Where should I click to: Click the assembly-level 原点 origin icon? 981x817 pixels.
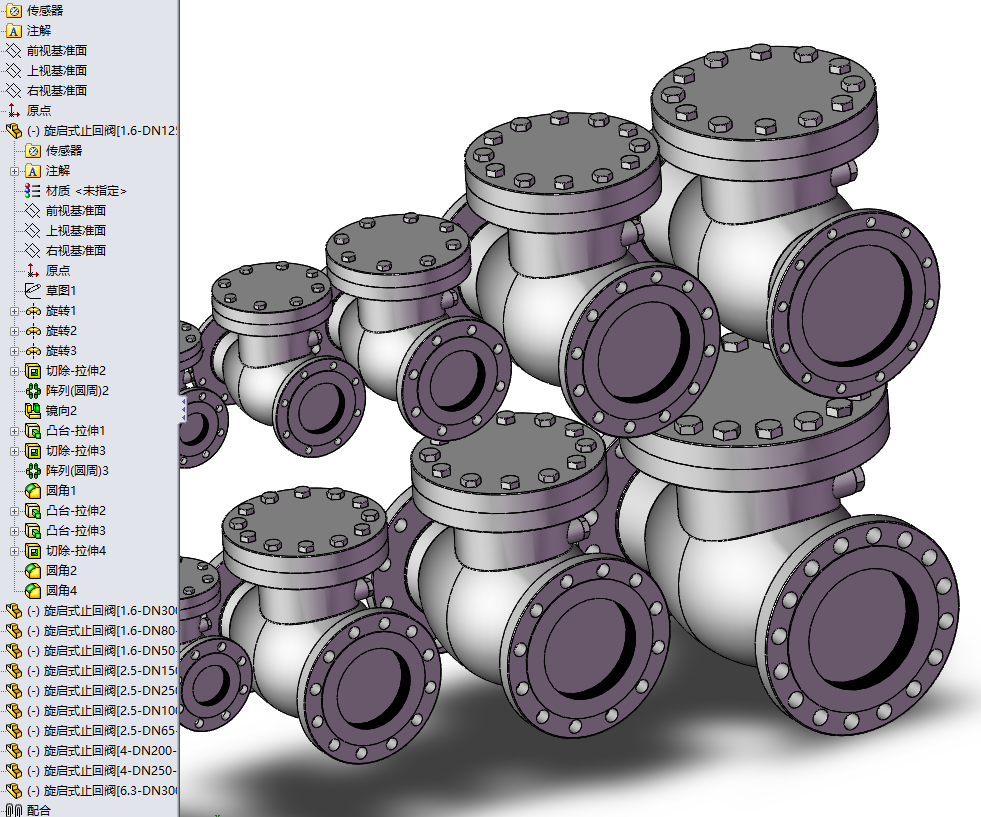coord(14,111)
